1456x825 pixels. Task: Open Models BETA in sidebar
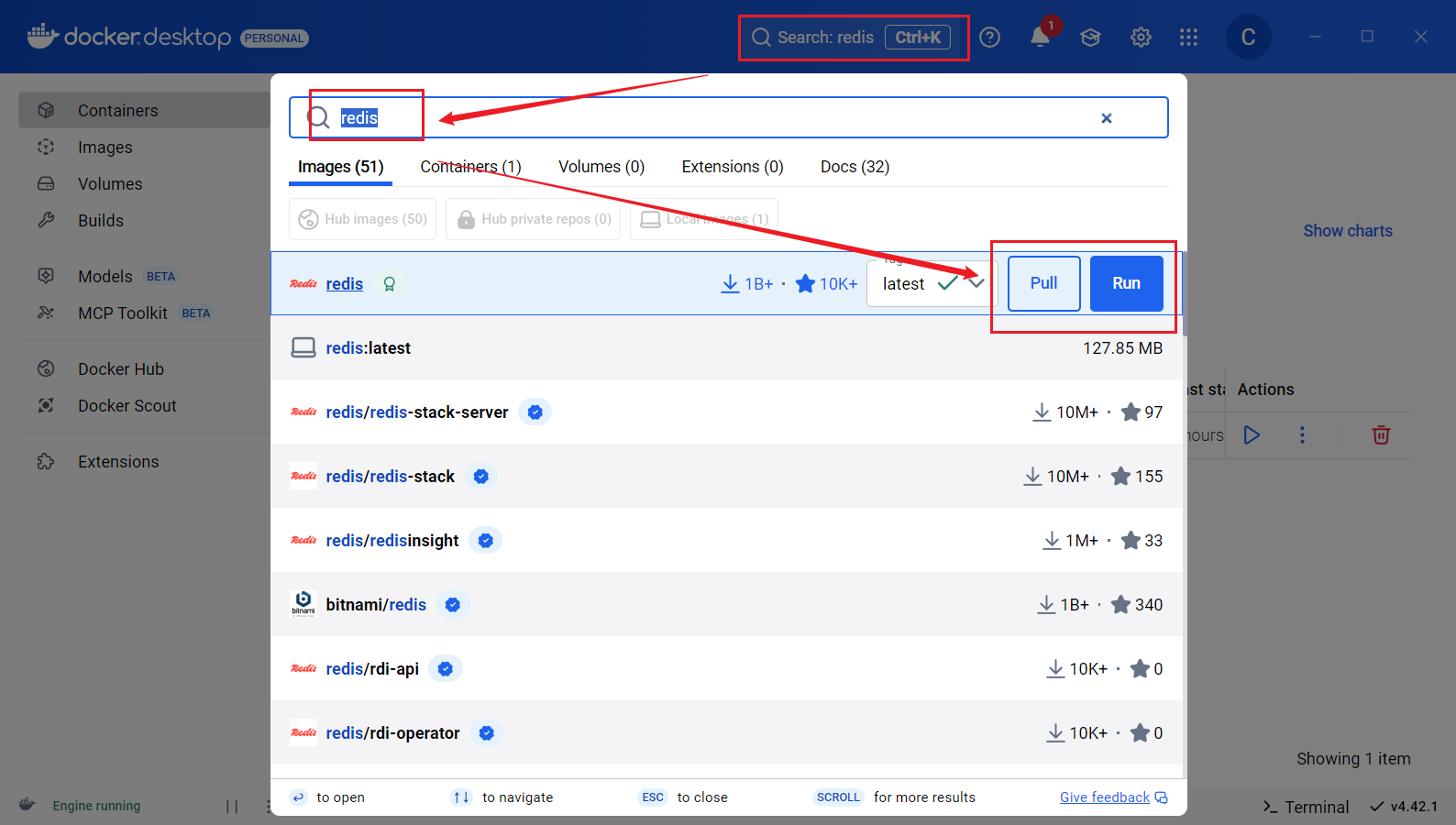coord(144,276)
